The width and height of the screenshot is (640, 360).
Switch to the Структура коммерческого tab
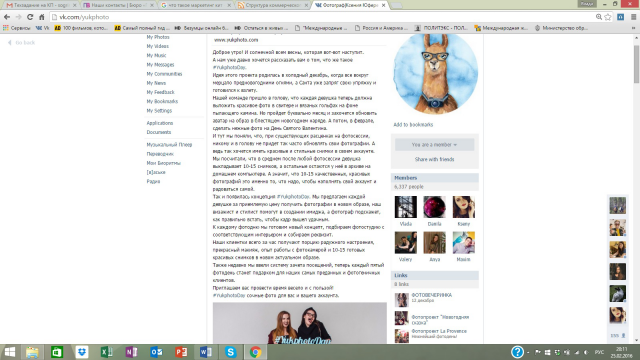pos(273,5)
